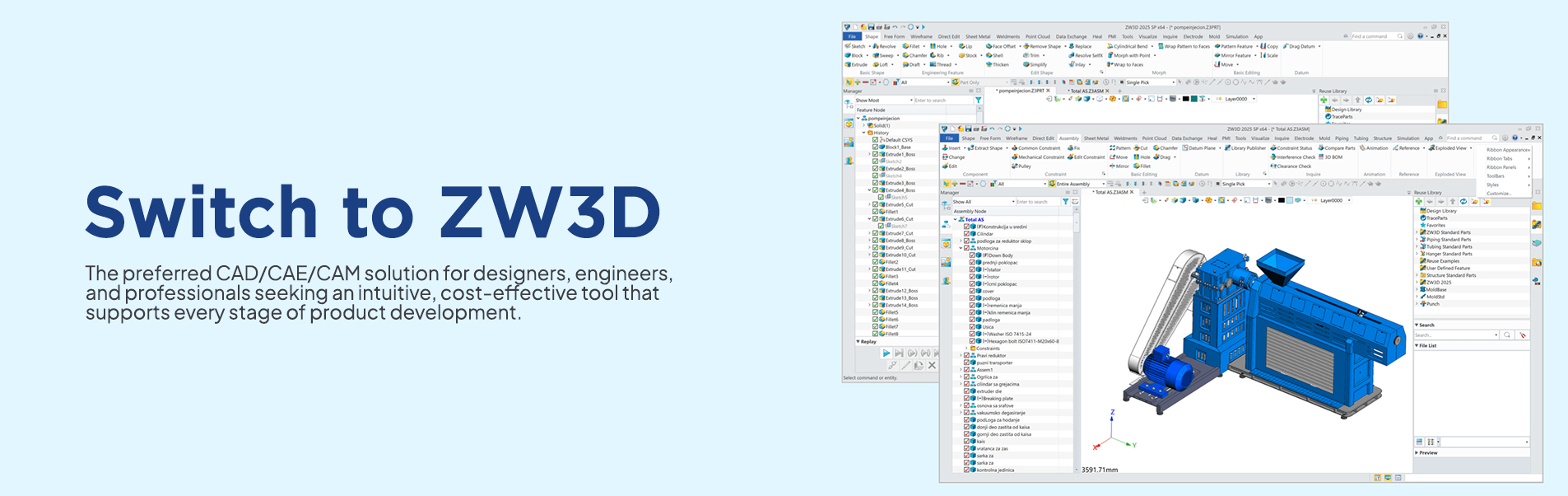Expand 'podloga za reduktor sklop' node
This screenshot has width=1568, height=496.
tap(961, 241)
